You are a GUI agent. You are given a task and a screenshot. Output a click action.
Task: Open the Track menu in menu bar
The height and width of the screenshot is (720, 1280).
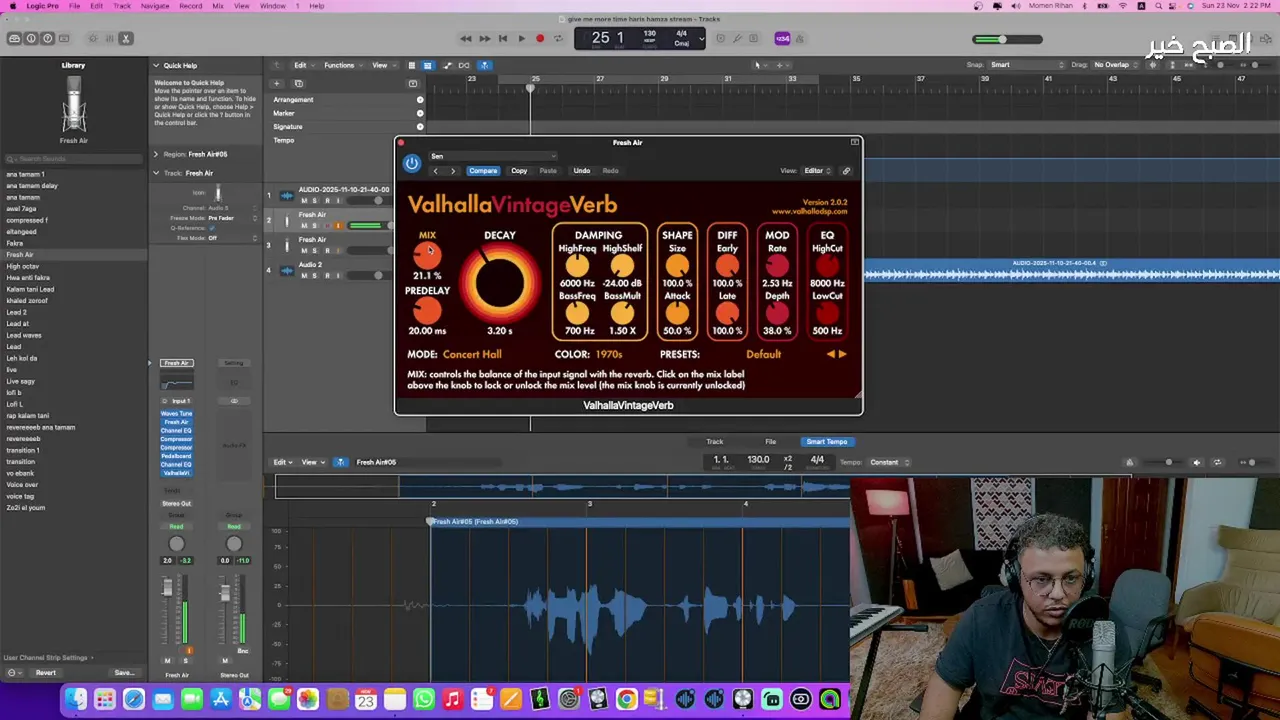(122, 6)
